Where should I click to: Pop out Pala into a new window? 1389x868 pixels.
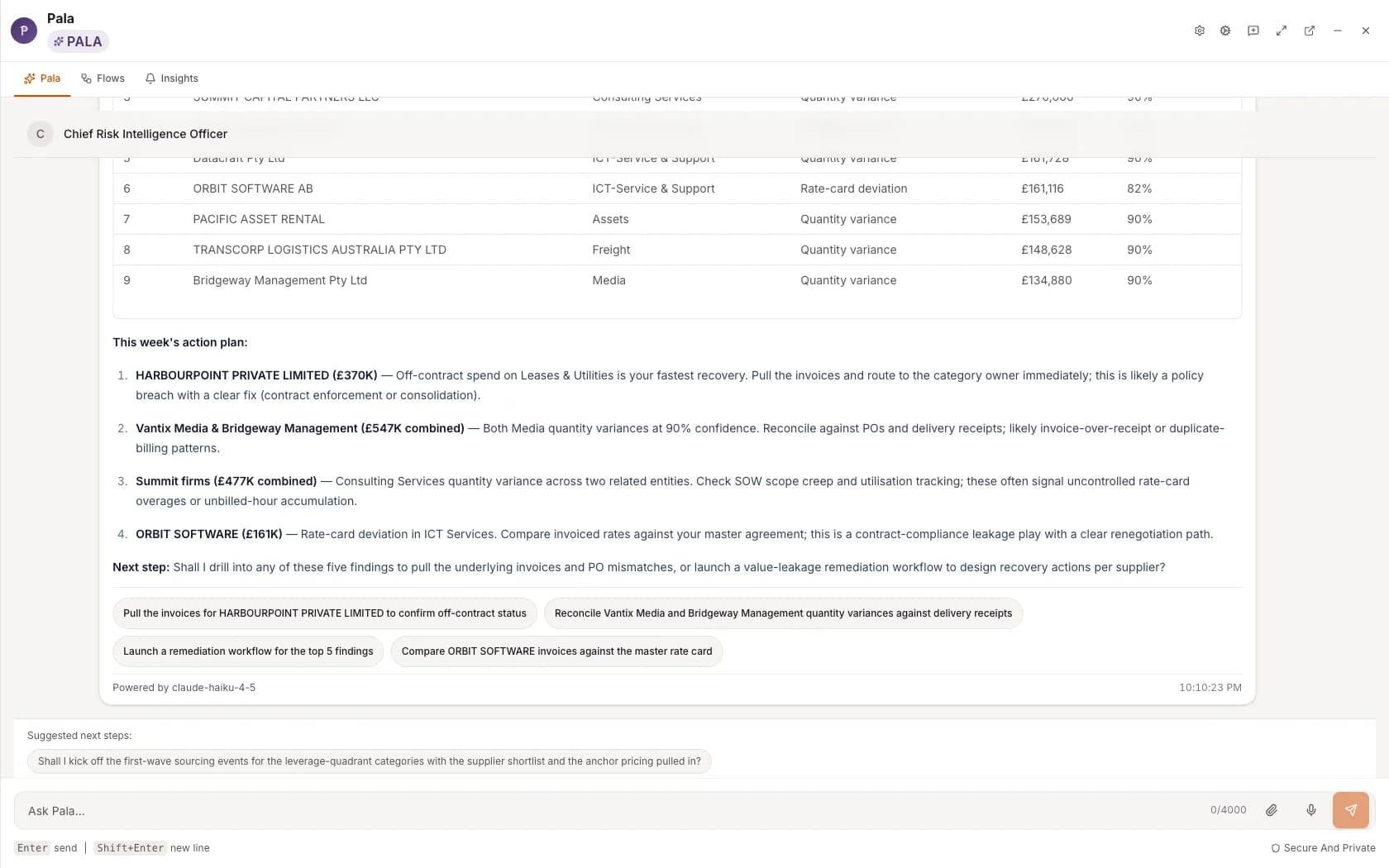(x=1310, y=31)
